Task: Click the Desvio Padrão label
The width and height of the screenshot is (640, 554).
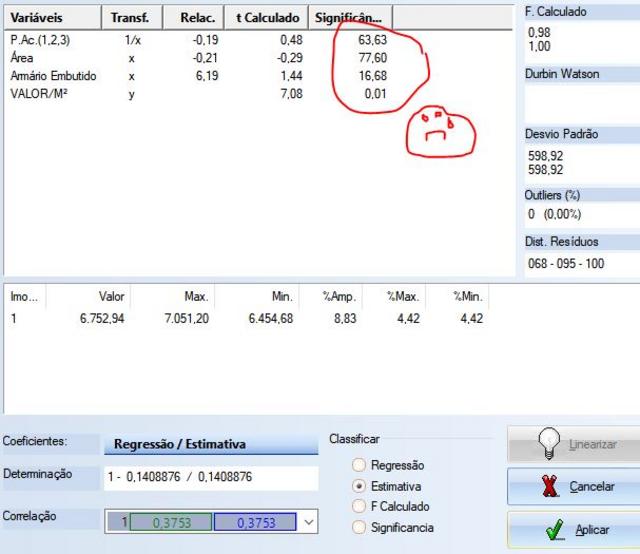Action: pyautogui.click(x=561, y=134)
